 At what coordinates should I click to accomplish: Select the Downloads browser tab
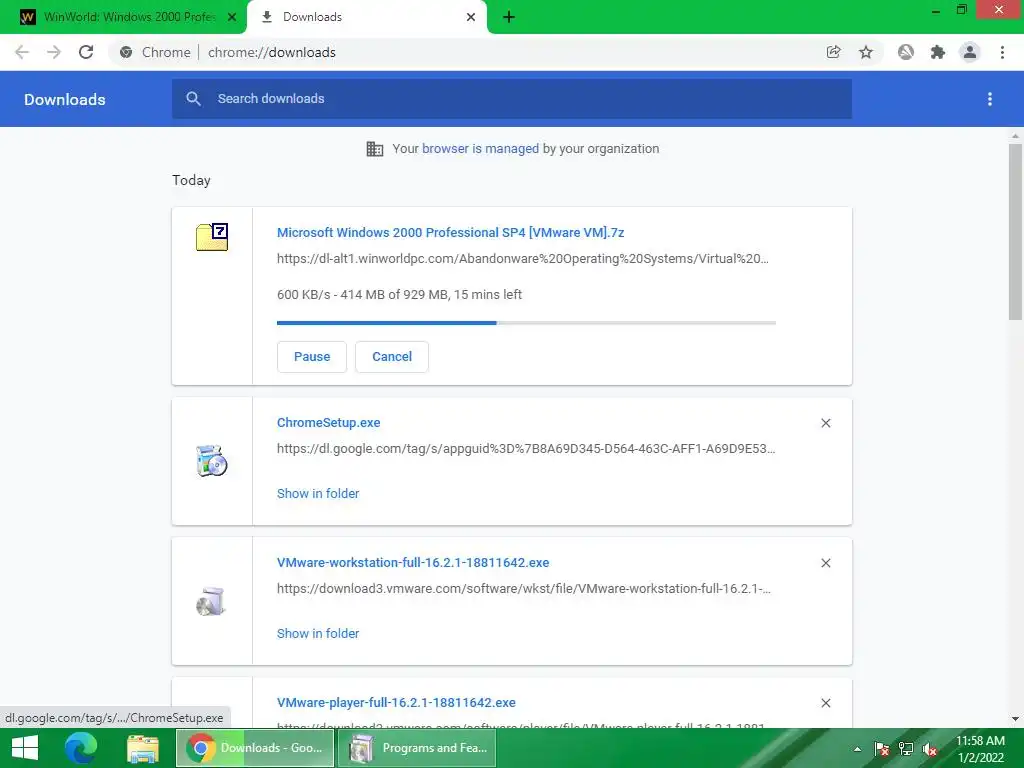pos(367,18)
